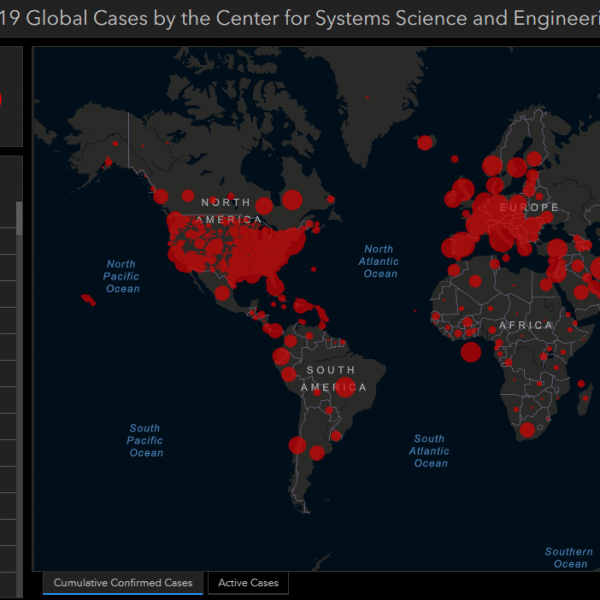
Task: Select the red circle over Ecuador
Action: click(x=281, y=356)
